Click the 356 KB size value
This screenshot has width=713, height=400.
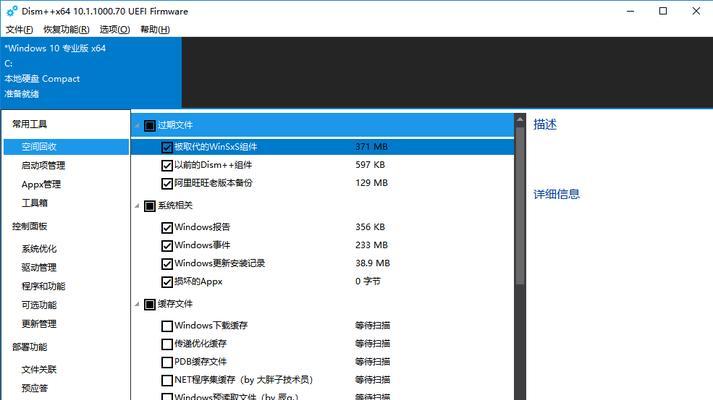point(370,226)
